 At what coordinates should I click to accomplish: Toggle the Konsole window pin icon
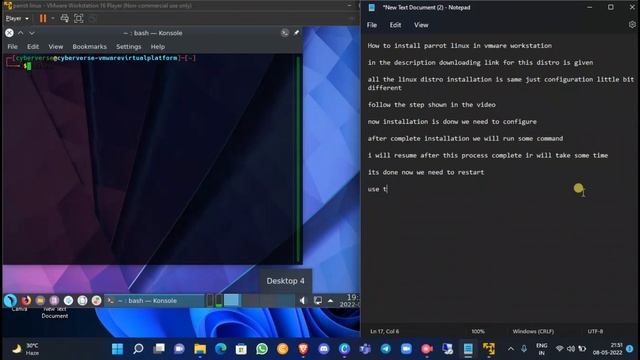(x=296, y=33)
